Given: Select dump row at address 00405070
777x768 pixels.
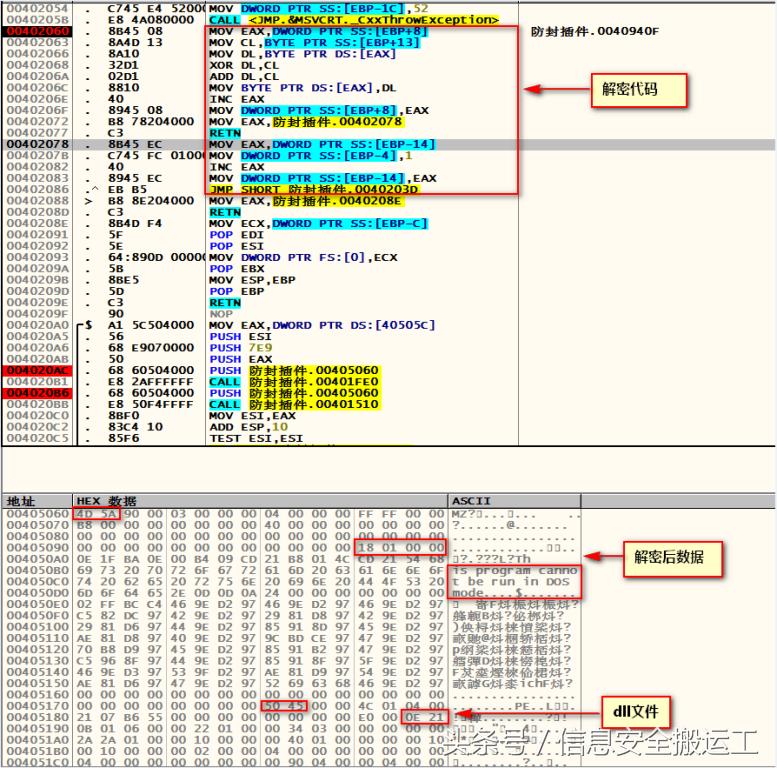Looking at the screenshot, I should coord(292,525).
